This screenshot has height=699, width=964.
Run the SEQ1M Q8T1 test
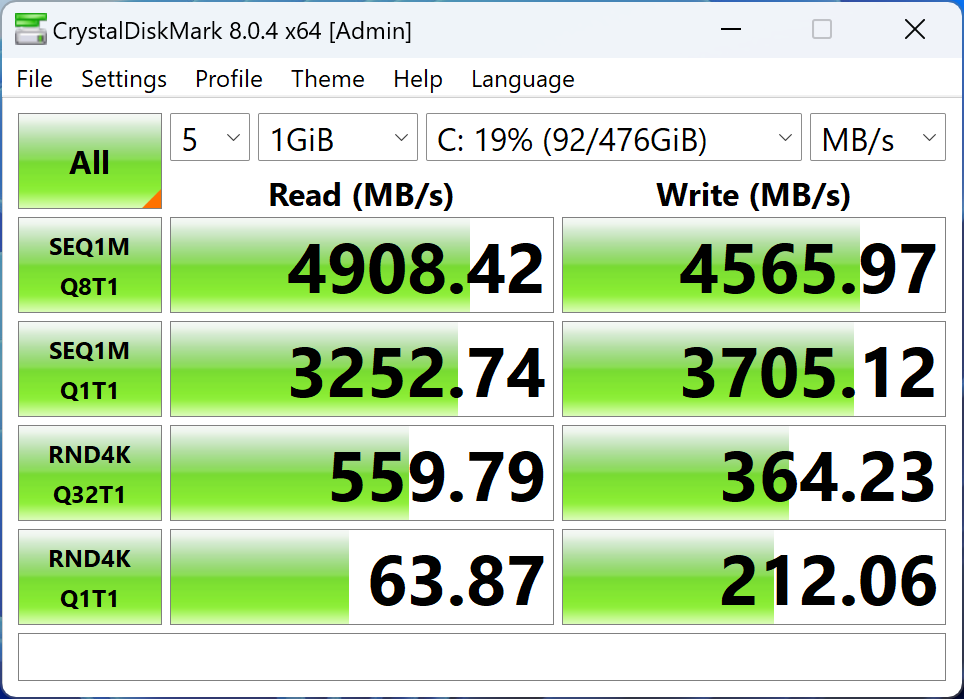point(90,265)
